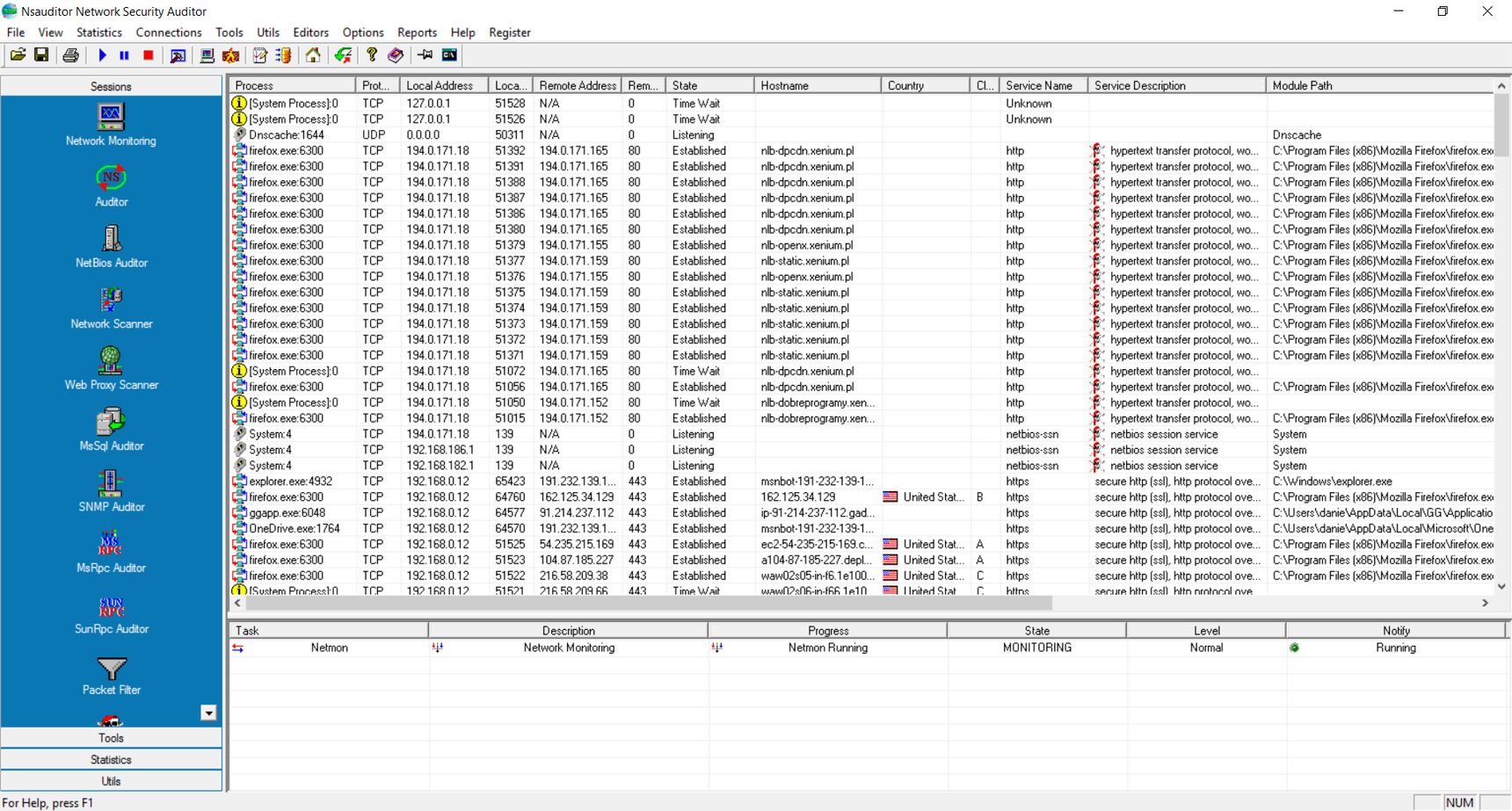Click the sidebar scroll-down arrow button
The width and height of the screenshot is (1512, 811).
pyautogui.click(x=208, y=713)
